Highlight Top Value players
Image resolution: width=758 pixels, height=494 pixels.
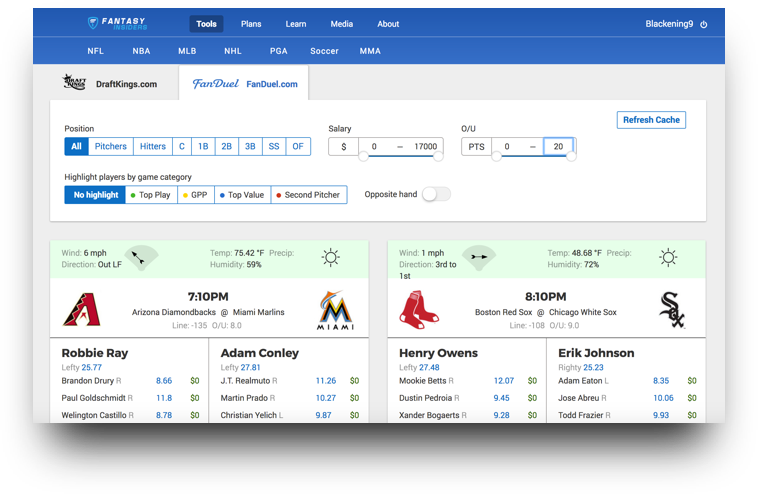242,195
